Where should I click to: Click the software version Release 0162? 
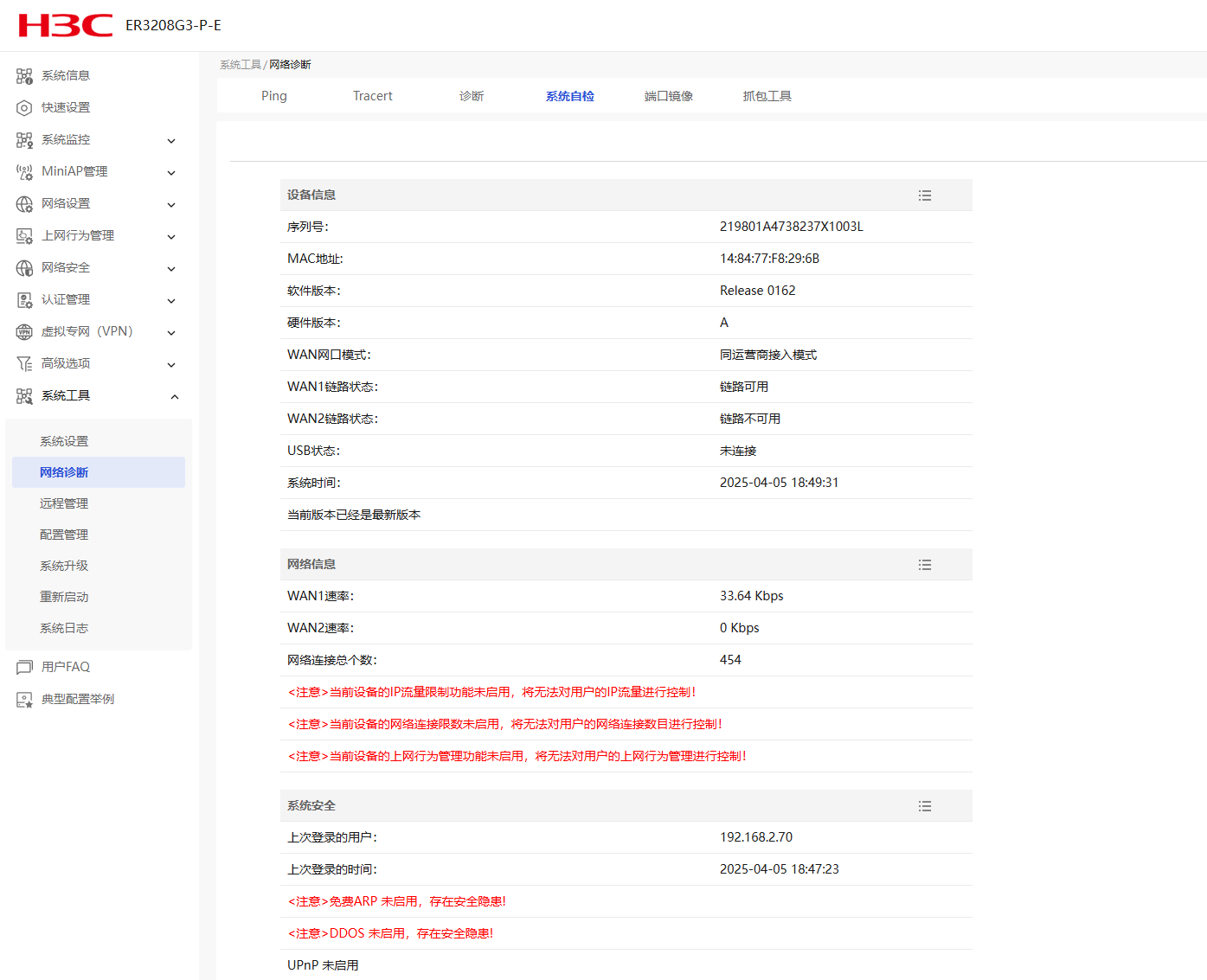[x=757, y=291]
